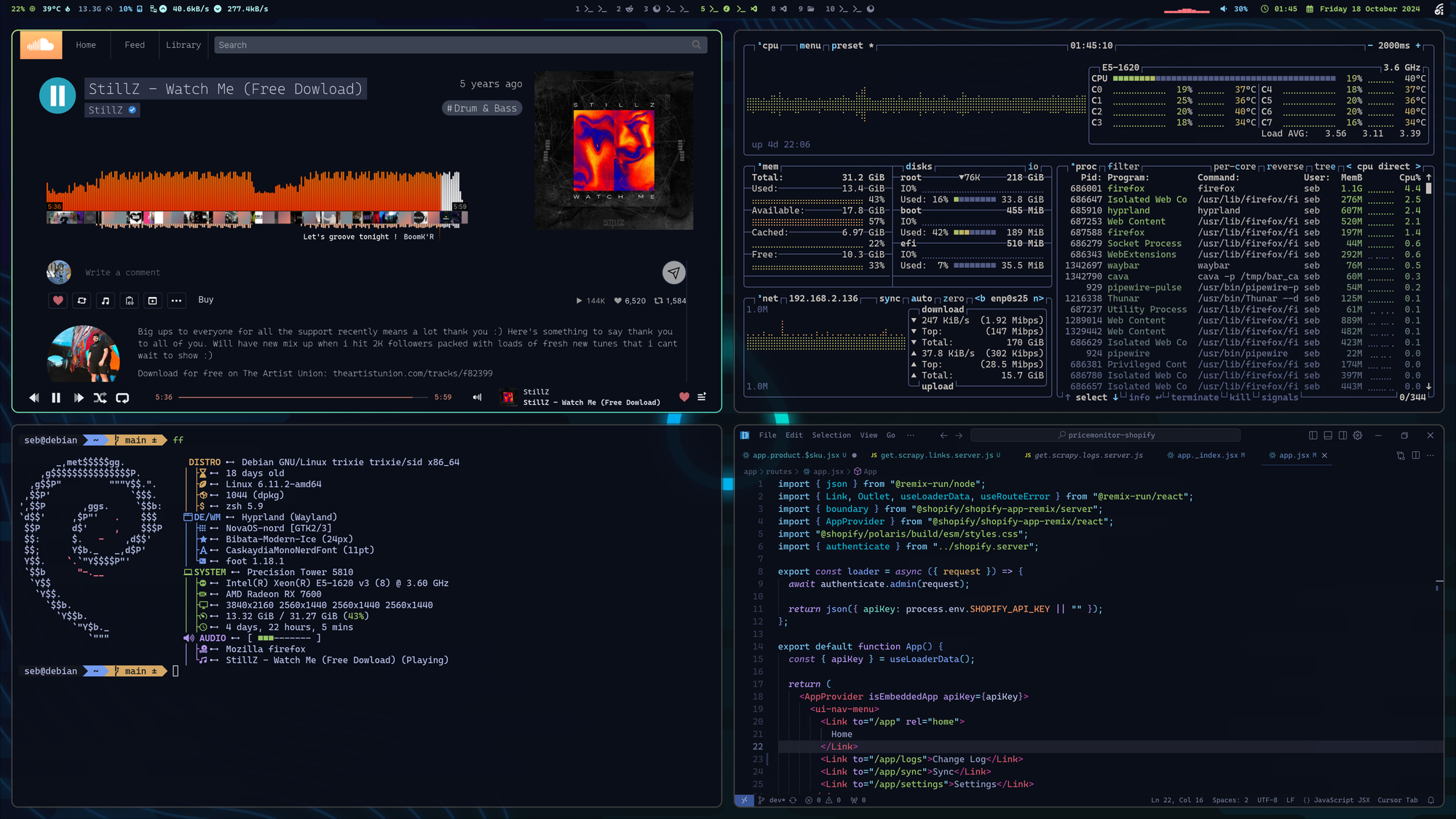Click the Watch Me album artwork

coord(614,151)
